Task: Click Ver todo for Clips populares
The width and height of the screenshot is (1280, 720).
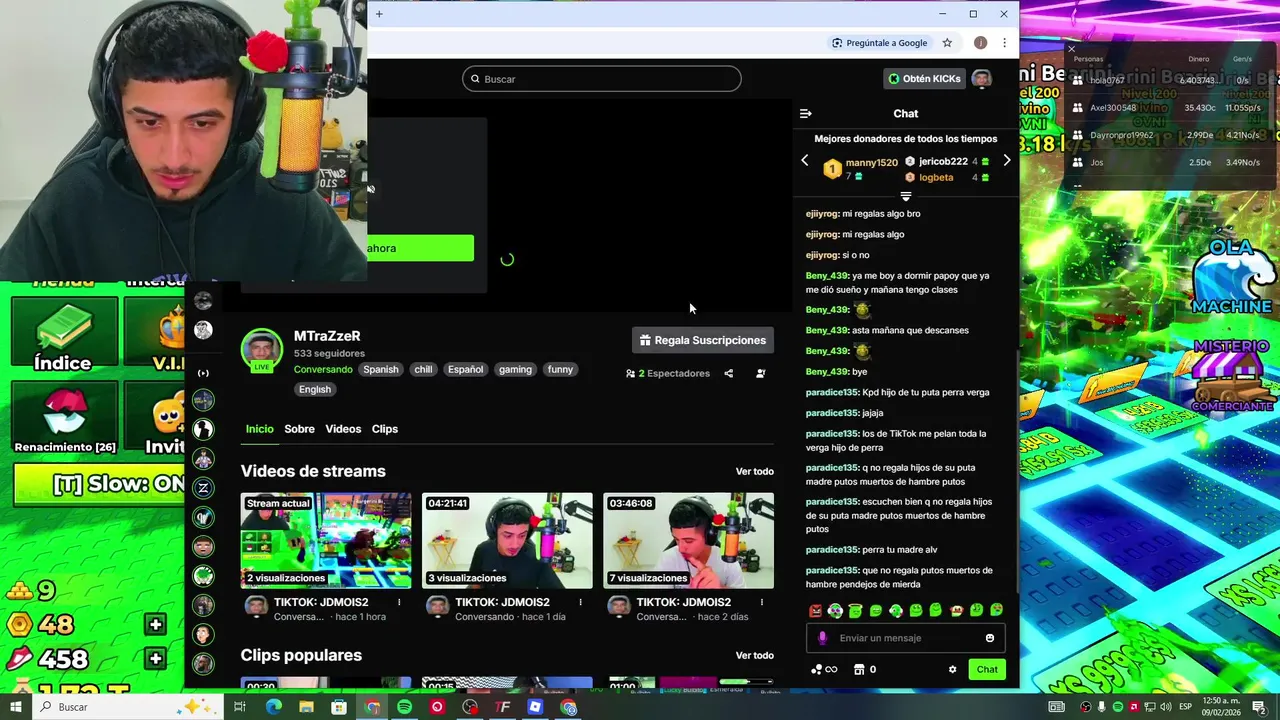Action: (x=755, y=655)
